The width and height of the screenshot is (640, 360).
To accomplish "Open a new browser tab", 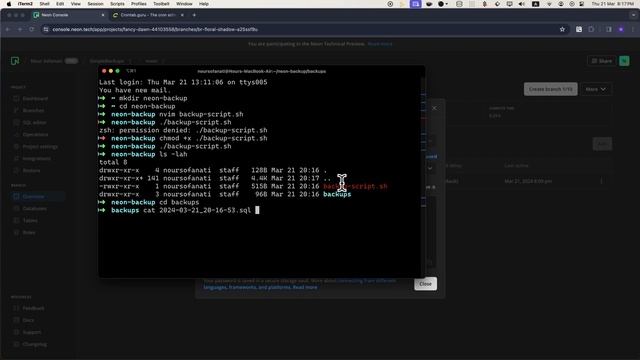I will (x=194, y=15).
